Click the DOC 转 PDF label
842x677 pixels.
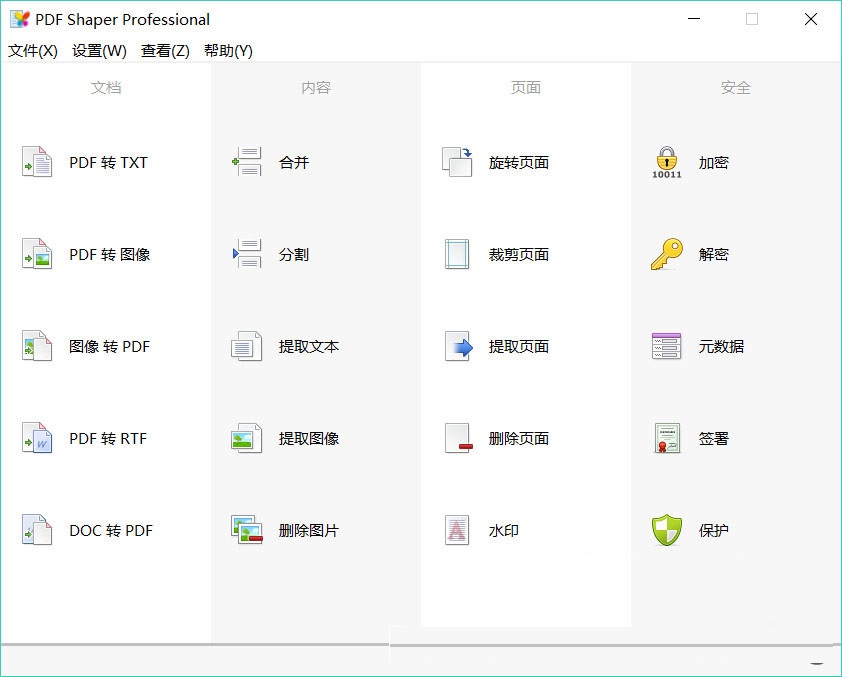111,530
